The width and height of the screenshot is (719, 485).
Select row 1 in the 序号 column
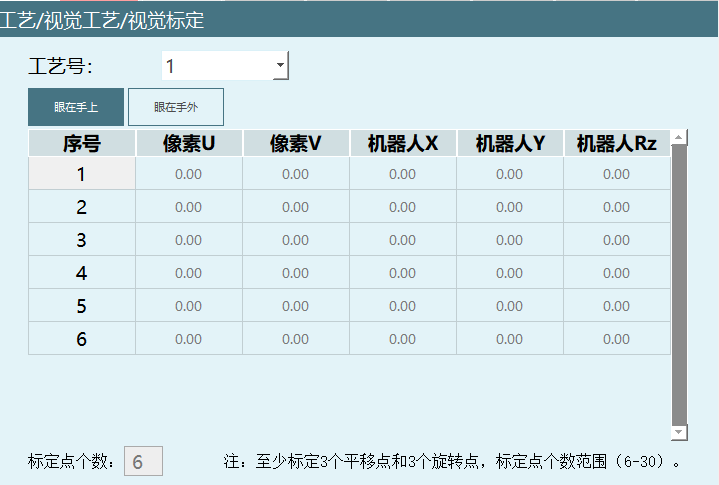point(82,174)
